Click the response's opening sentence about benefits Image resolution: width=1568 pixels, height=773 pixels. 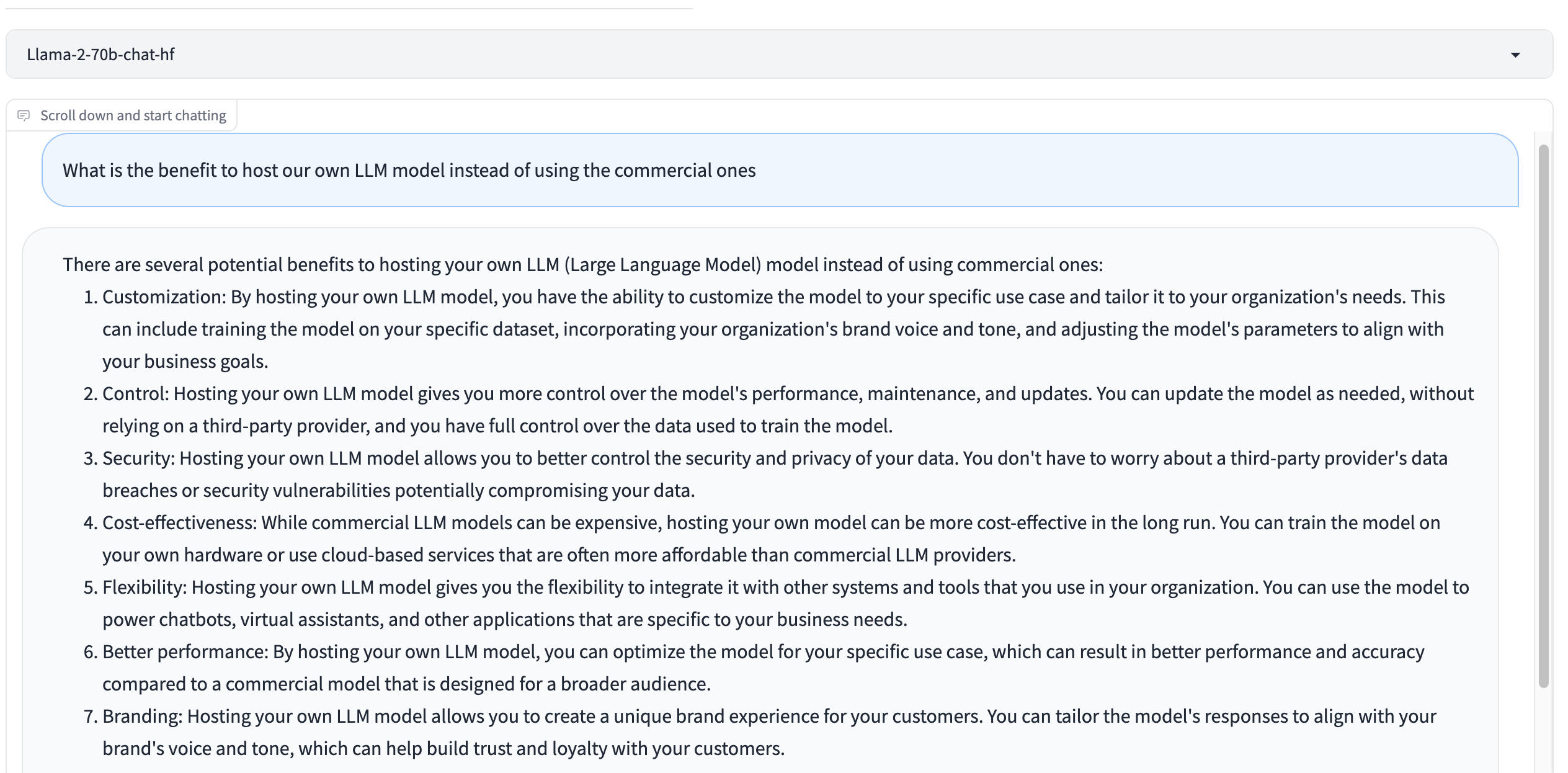pyautogui.click(x=582, y=265)
